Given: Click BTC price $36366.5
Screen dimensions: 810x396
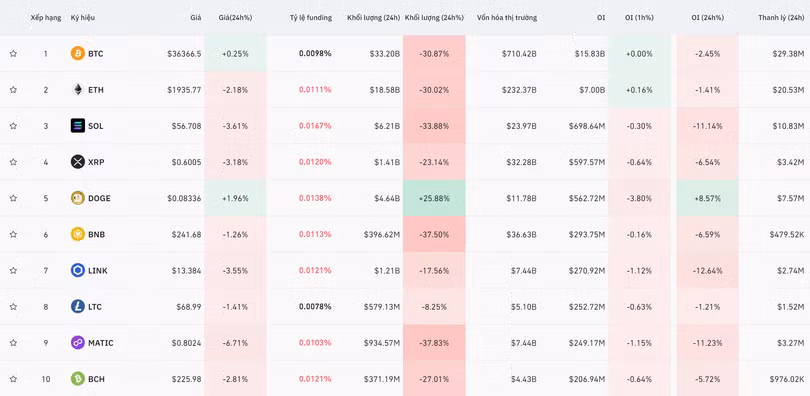Looking at the screenshot, I should pos(184,54).
